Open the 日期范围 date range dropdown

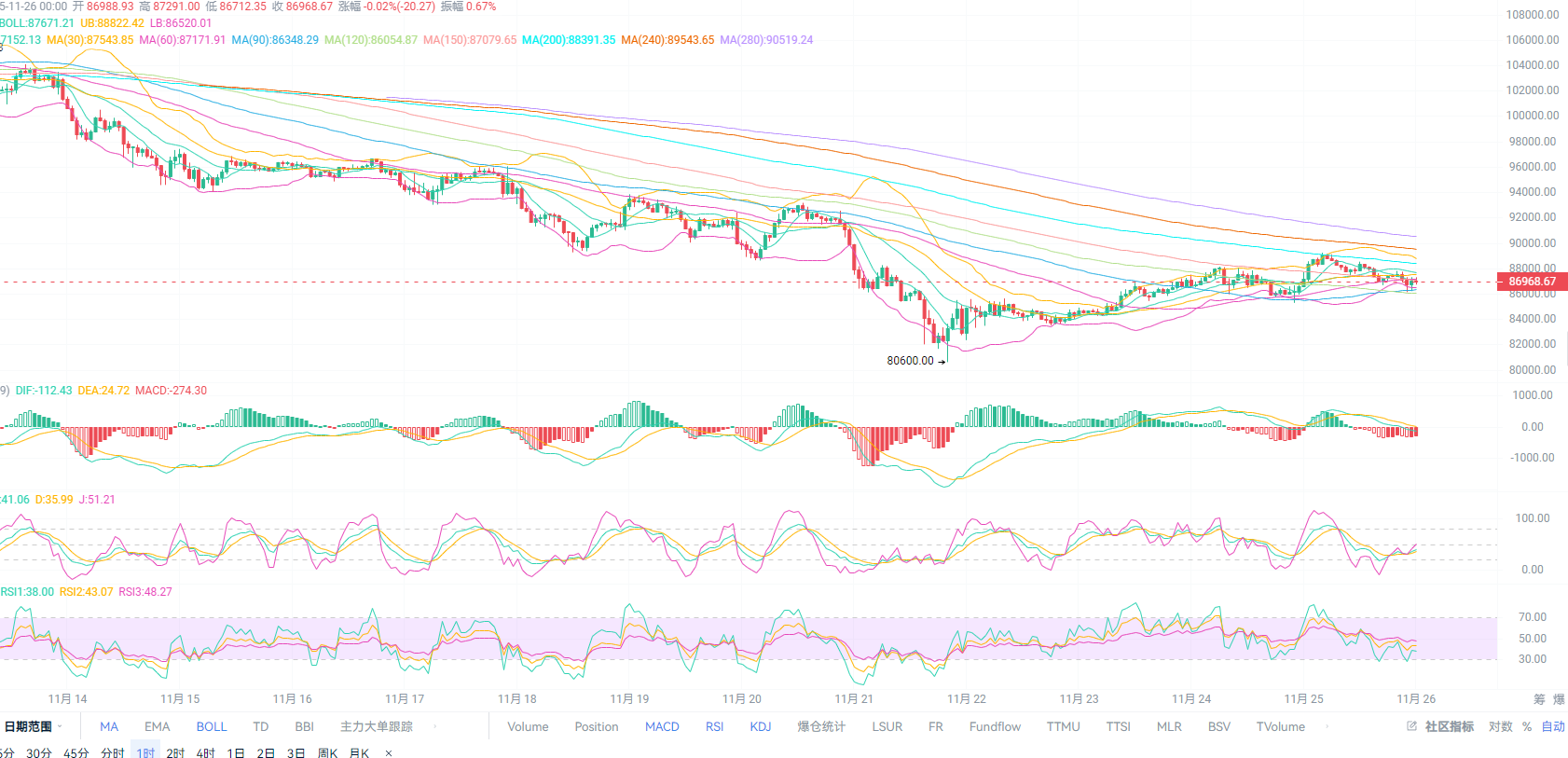pyautogui.click(x=34, y=726)
